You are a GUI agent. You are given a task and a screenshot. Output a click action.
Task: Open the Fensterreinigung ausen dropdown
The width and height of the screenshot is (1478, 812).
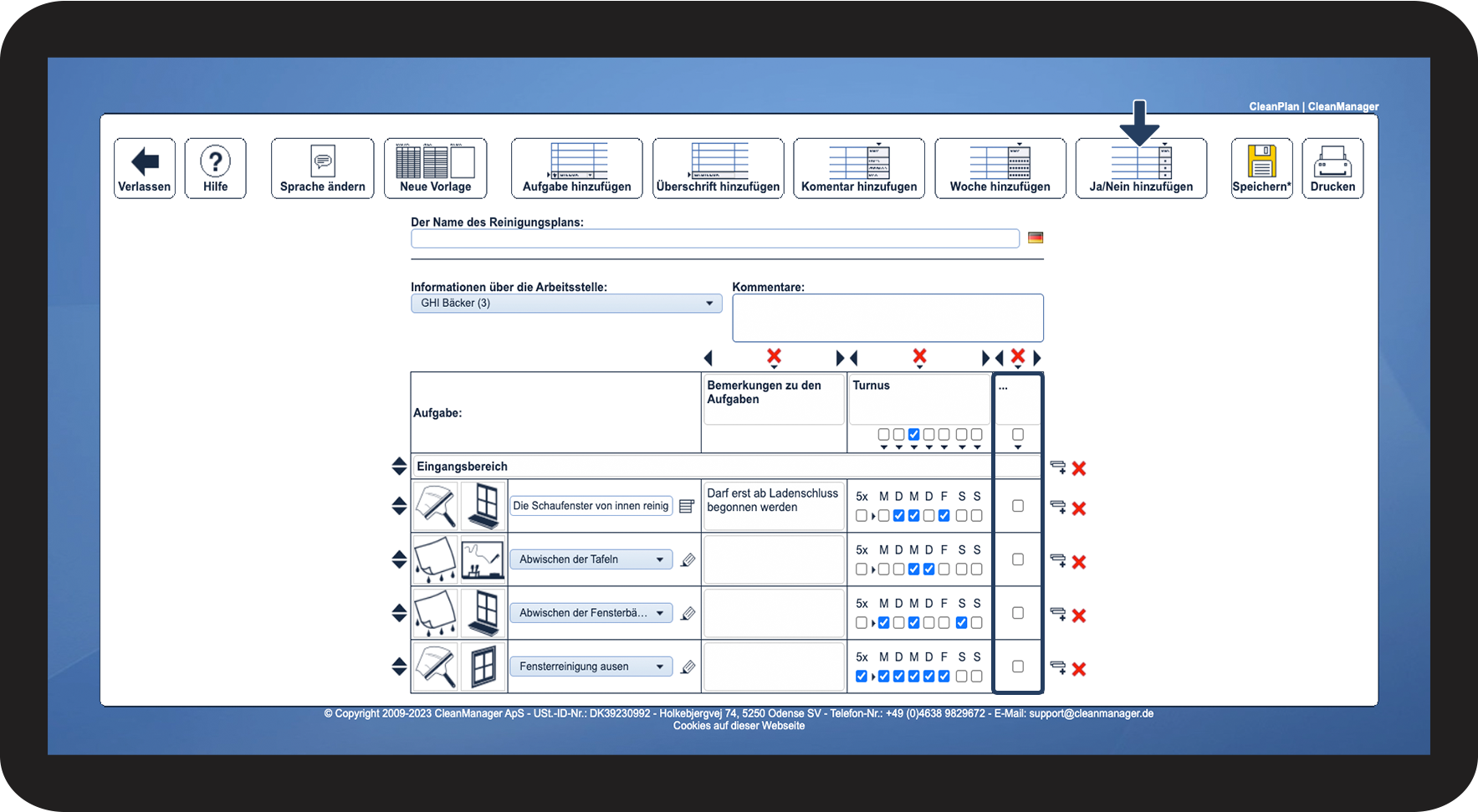(591, 666)
